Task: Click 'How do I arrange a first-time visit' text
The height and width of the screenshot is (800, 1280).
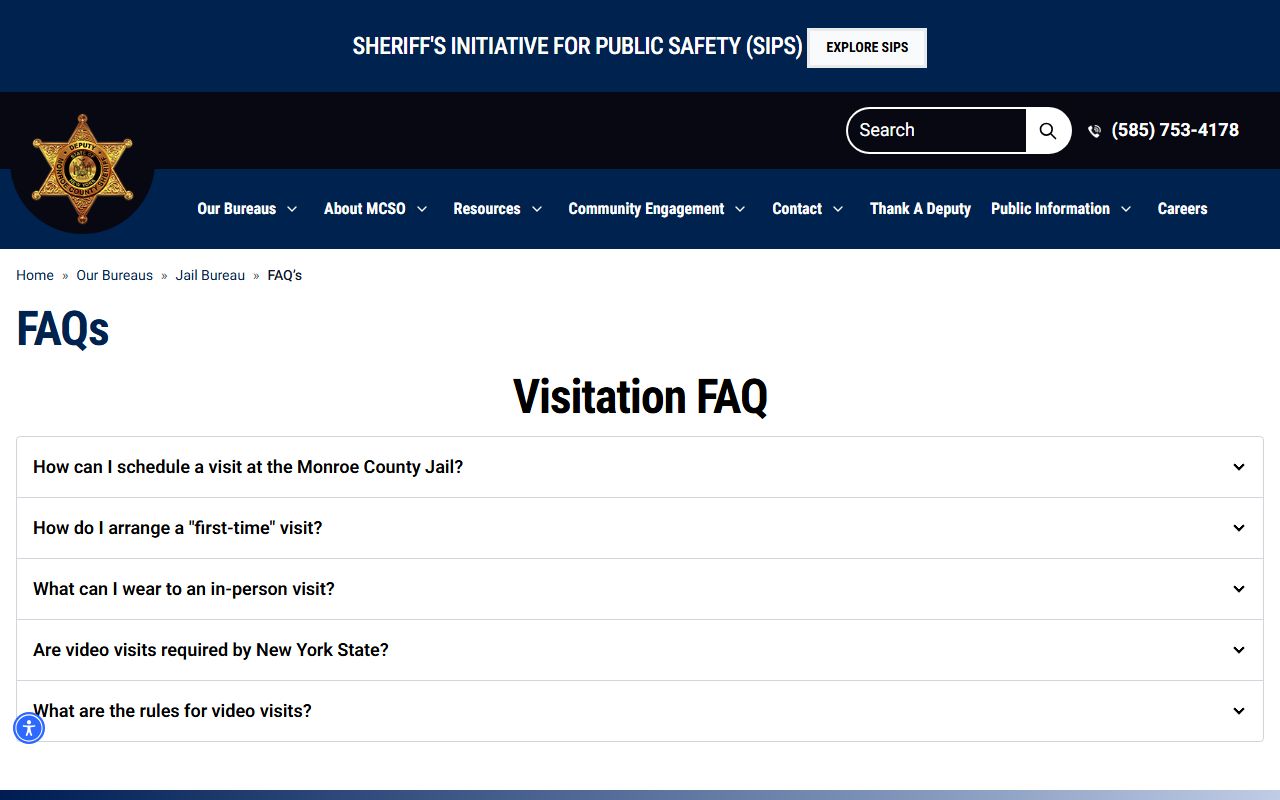Action: 178,528
